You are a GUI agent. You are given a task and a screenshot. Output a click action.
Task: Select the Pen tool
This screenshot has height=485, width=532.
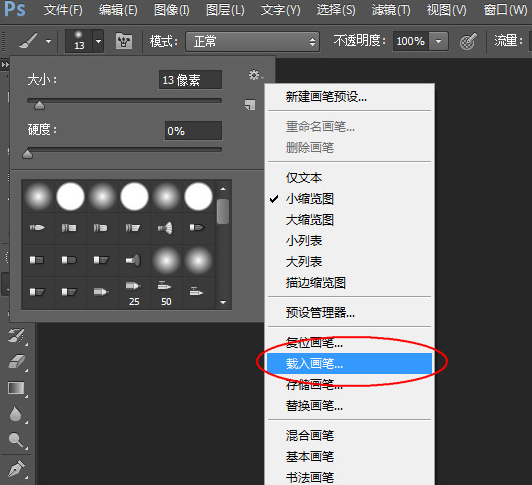click(x=16, y=469)
